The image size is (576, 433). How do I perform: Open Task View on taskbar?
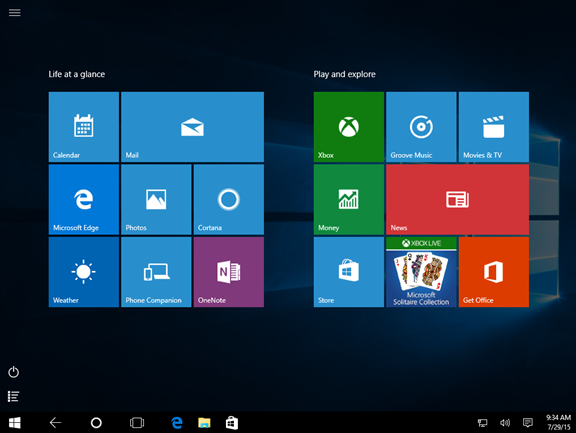(x=137, y=423)
